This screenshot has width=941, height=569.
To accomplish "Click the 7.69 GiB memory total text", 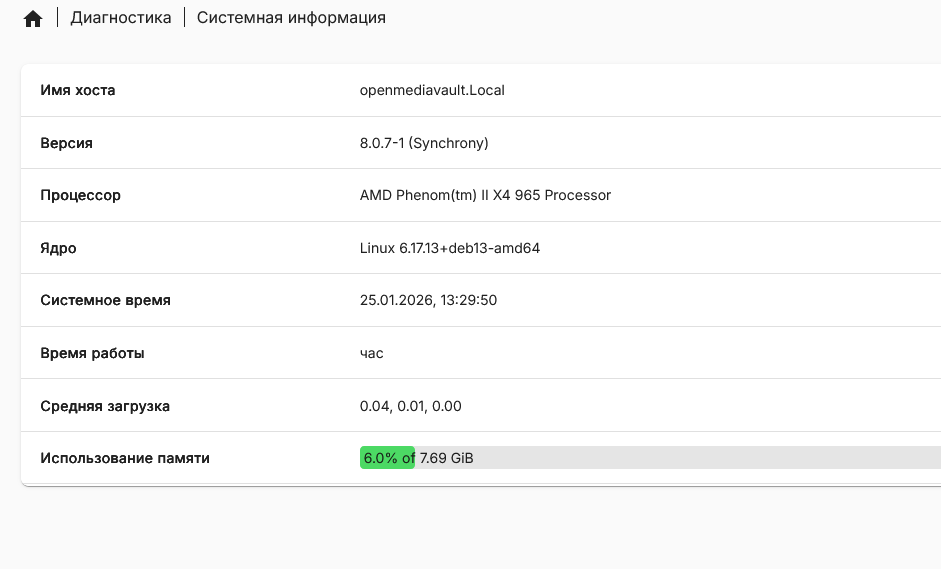I will 446,458.
